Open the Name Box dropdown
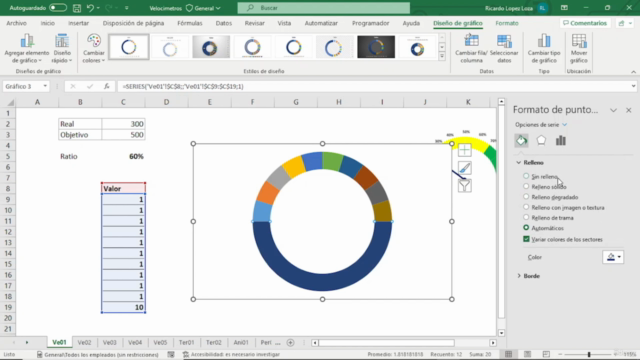Screen dimensions: 640x360 click(x=45, y=86)
